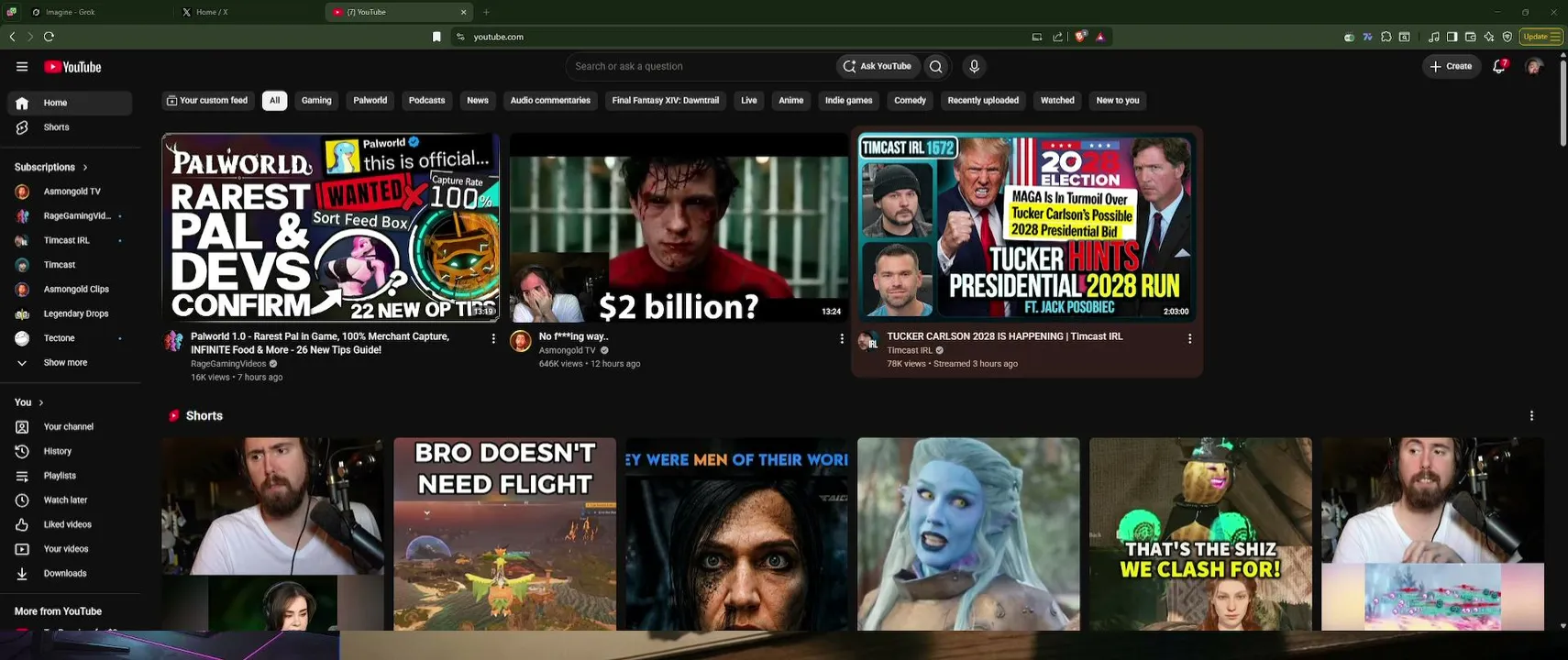Open Liked videos in the sidebar
The height and width of the screenshot is (660, 1568).
(x=70, y=524)
